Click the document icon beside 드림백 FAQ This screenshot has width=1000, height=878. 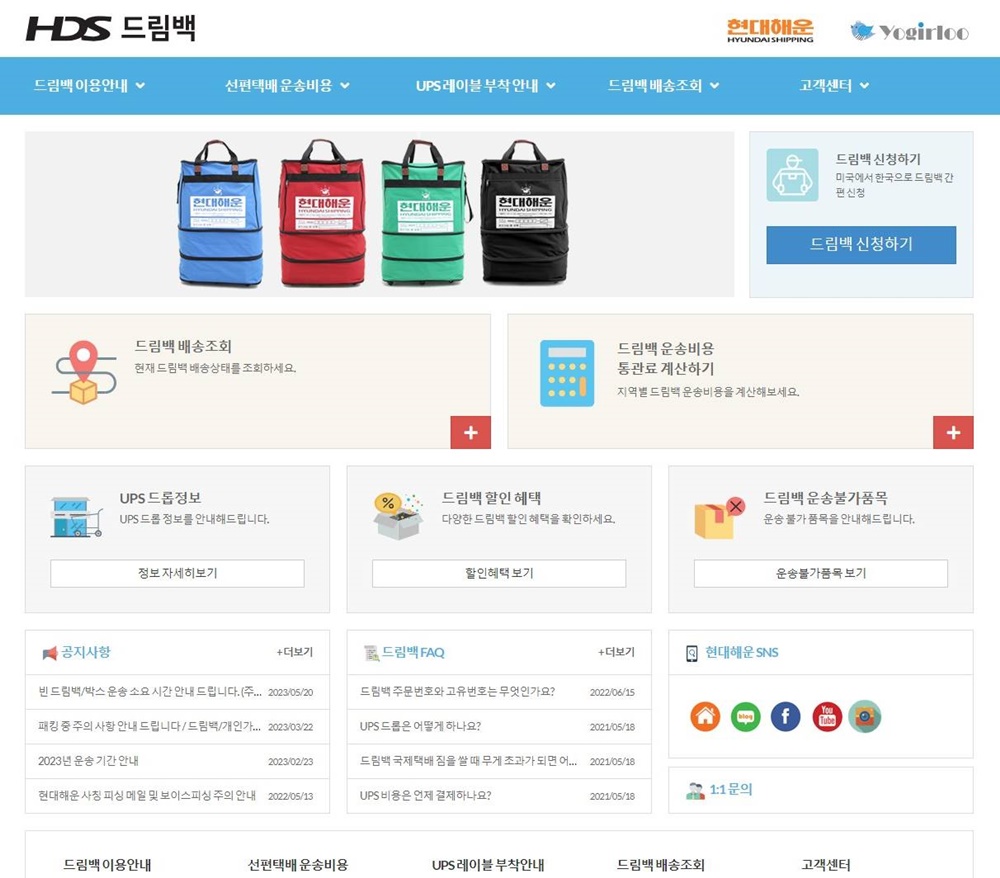point(371,653)
